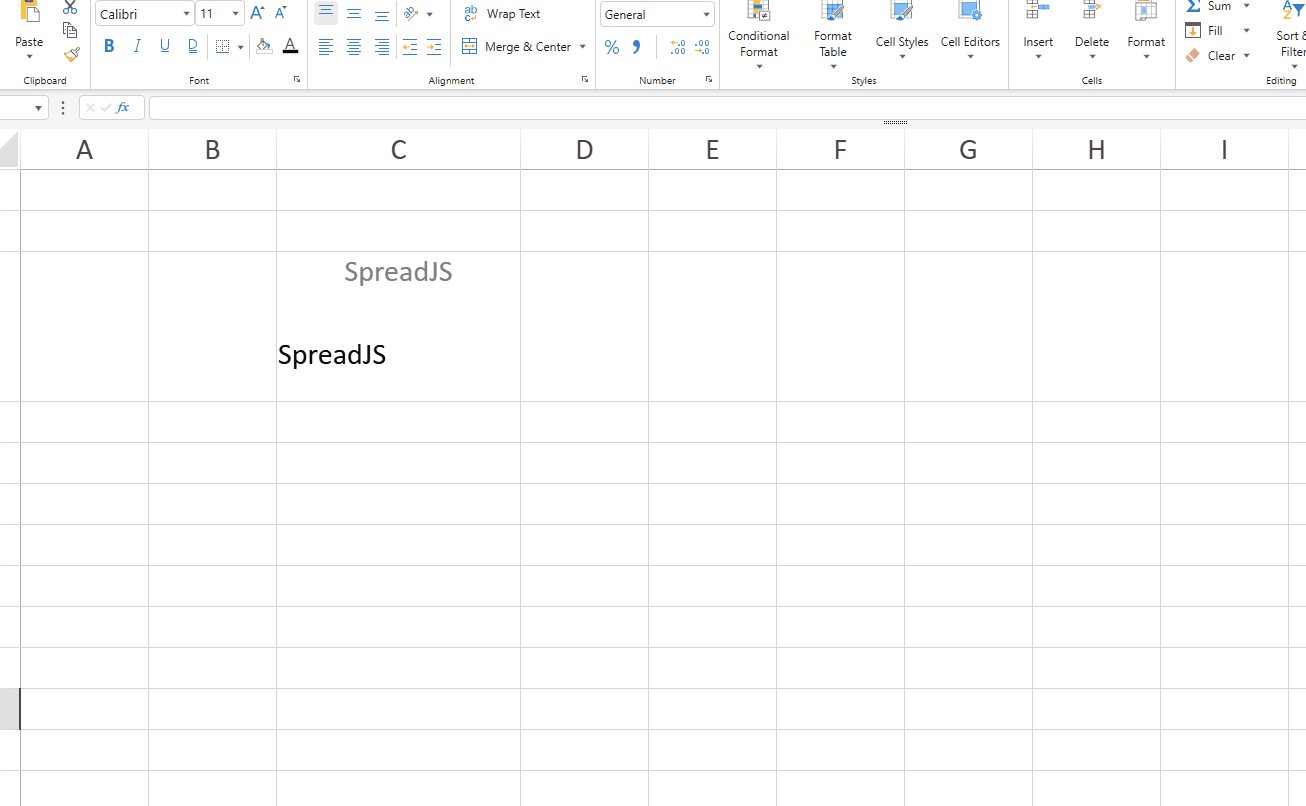Select column C header
The image size is (1306, 806).
(398, 150)
